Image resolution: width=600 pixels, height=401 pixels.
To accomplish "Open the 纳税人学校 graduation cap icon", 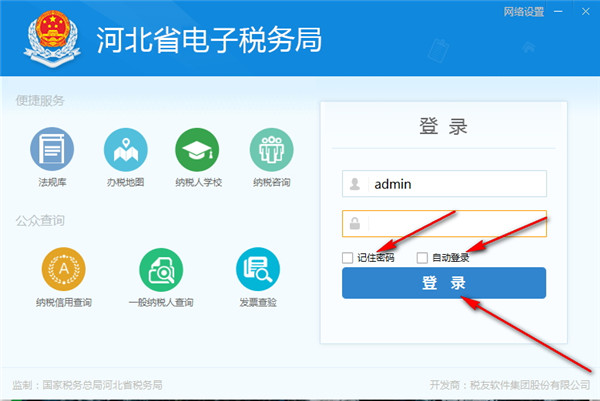I will point(197,150).
